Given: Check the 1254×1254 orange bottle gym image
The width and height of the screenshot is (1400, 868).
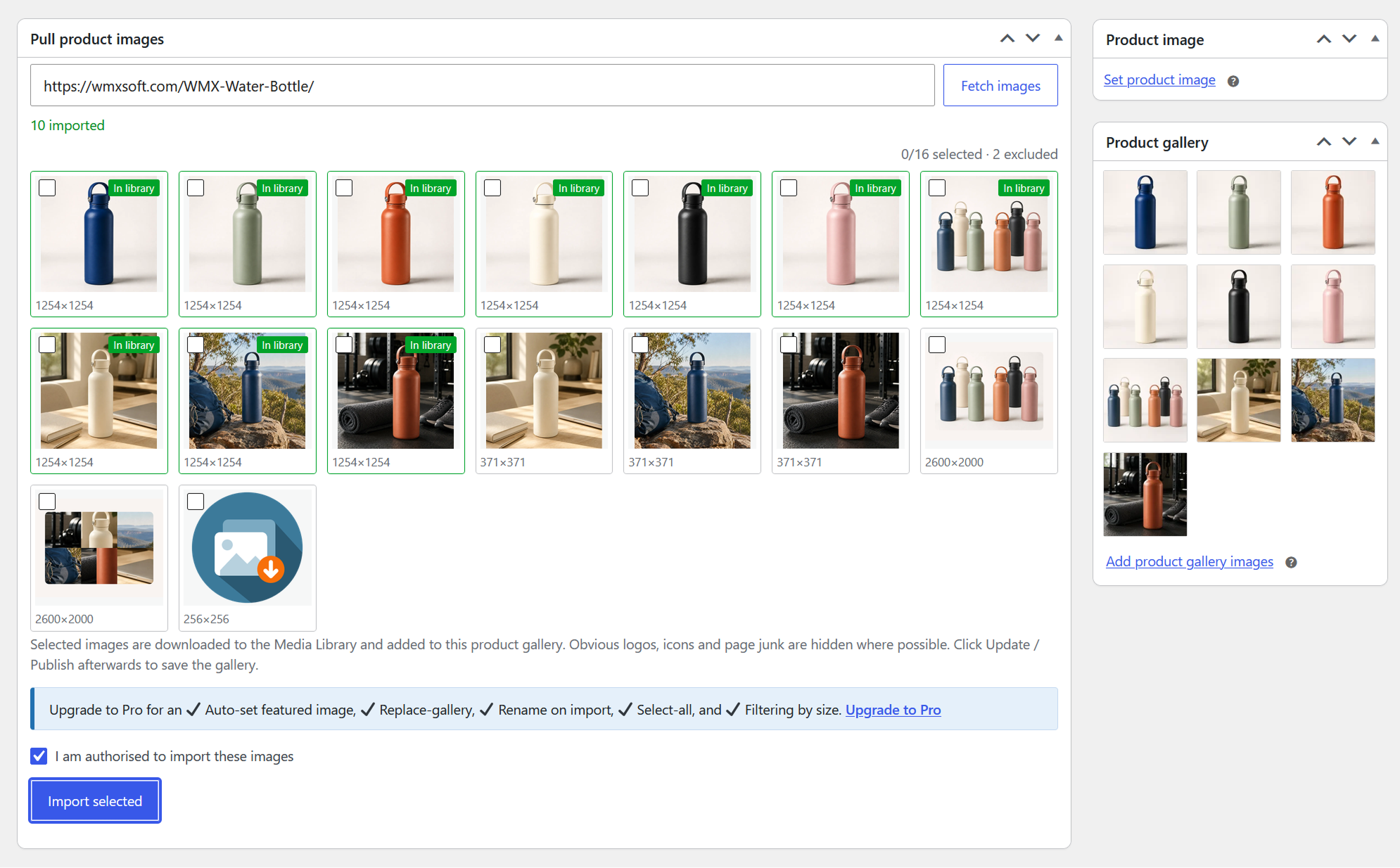Looking at the screenshot, I should tap(344, 345).
